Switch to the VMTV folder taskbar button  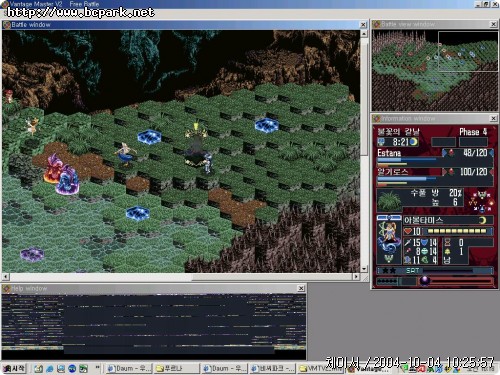(320, 368)
